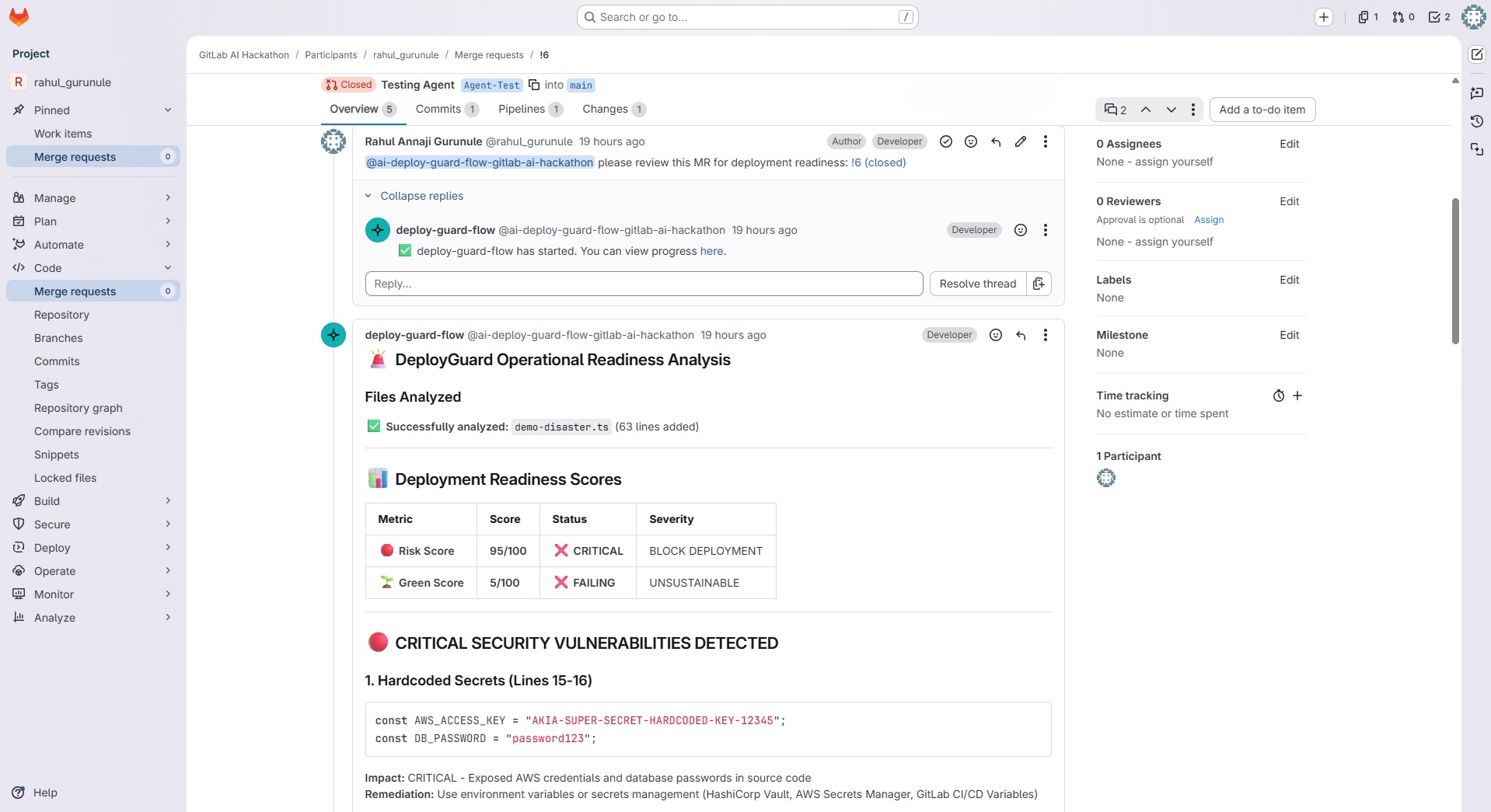This screenshot has height=812, width=1491.
Task: Reply to Rahul Annaji Gurunule's comment
Action: coord(996,141)
